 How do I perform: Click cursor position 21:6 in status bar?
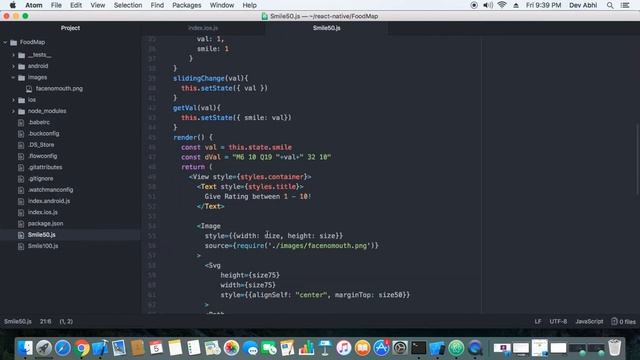[x=45, y=322]
